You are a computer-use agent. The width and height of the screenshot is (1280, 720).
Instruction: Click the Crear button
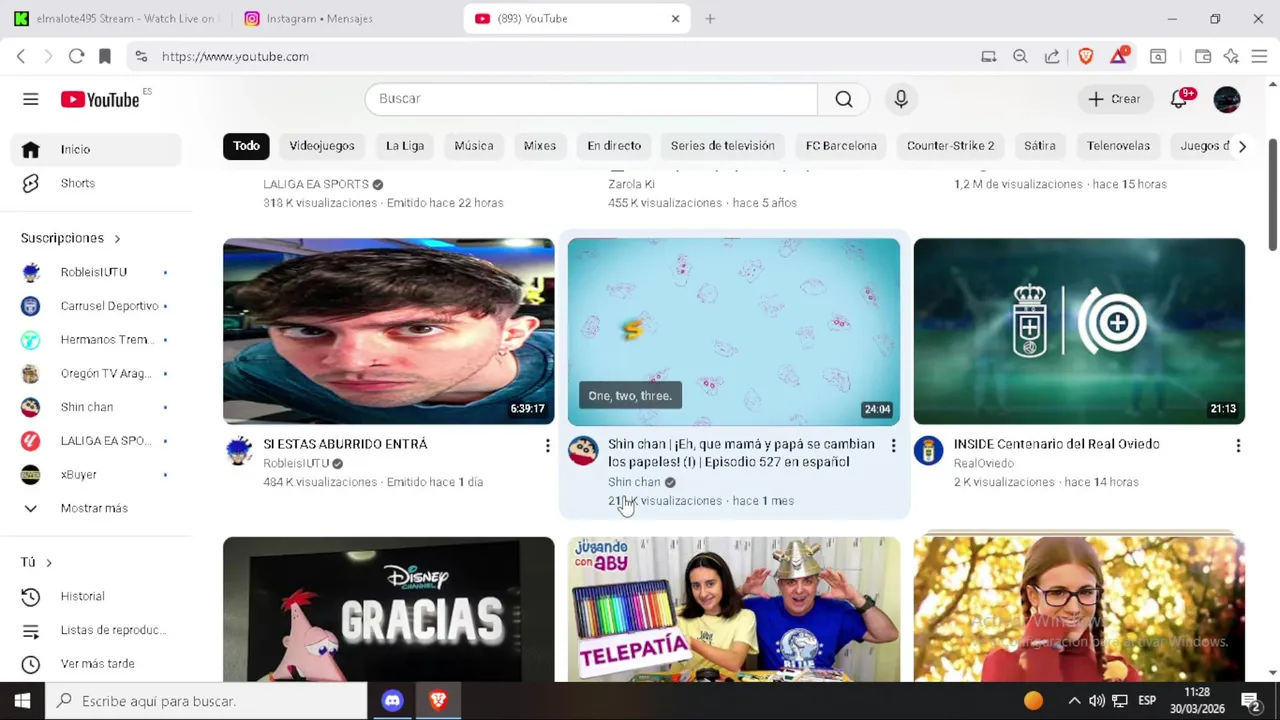click(x=1115, y=99)
